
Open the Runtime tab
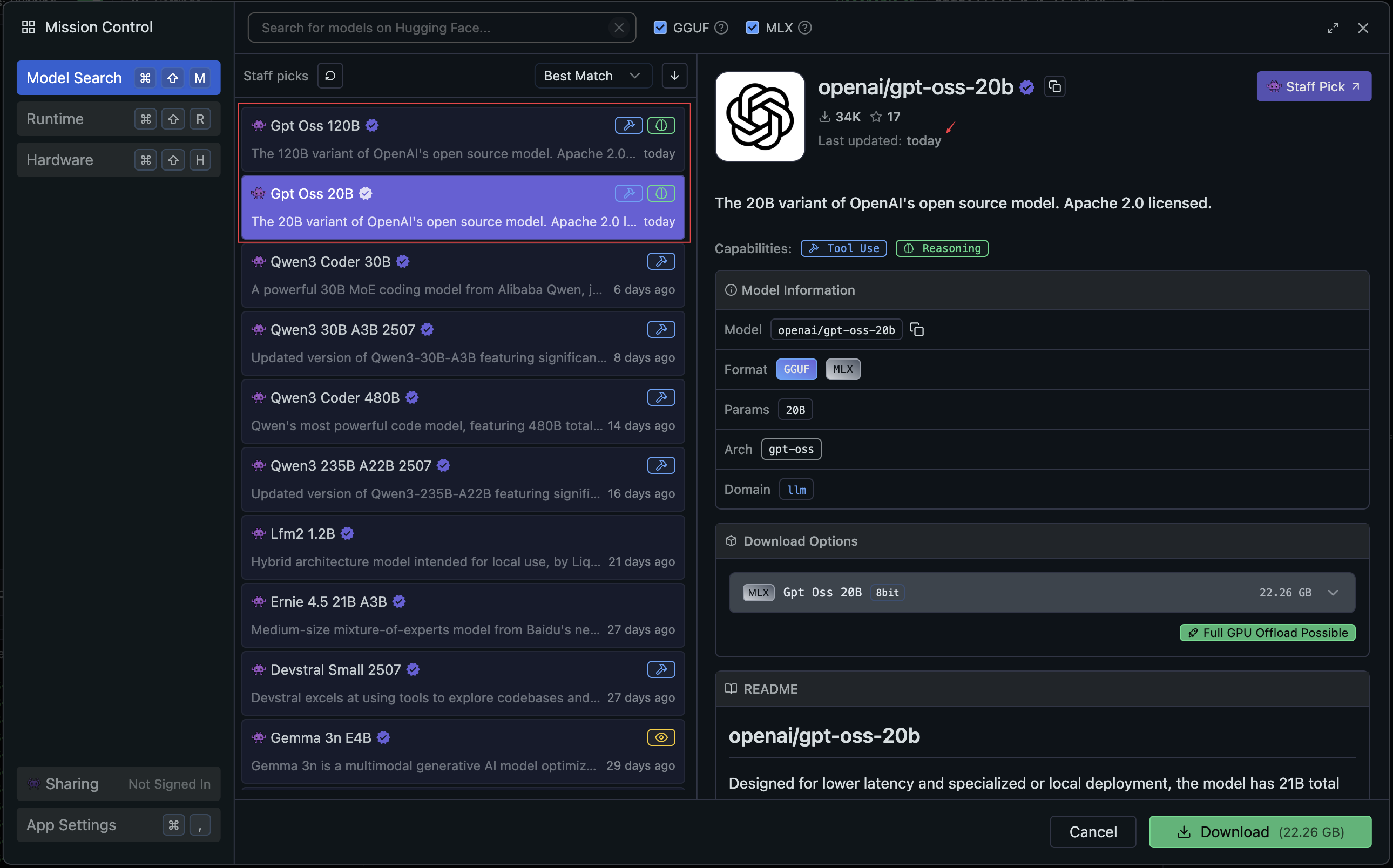118,119
